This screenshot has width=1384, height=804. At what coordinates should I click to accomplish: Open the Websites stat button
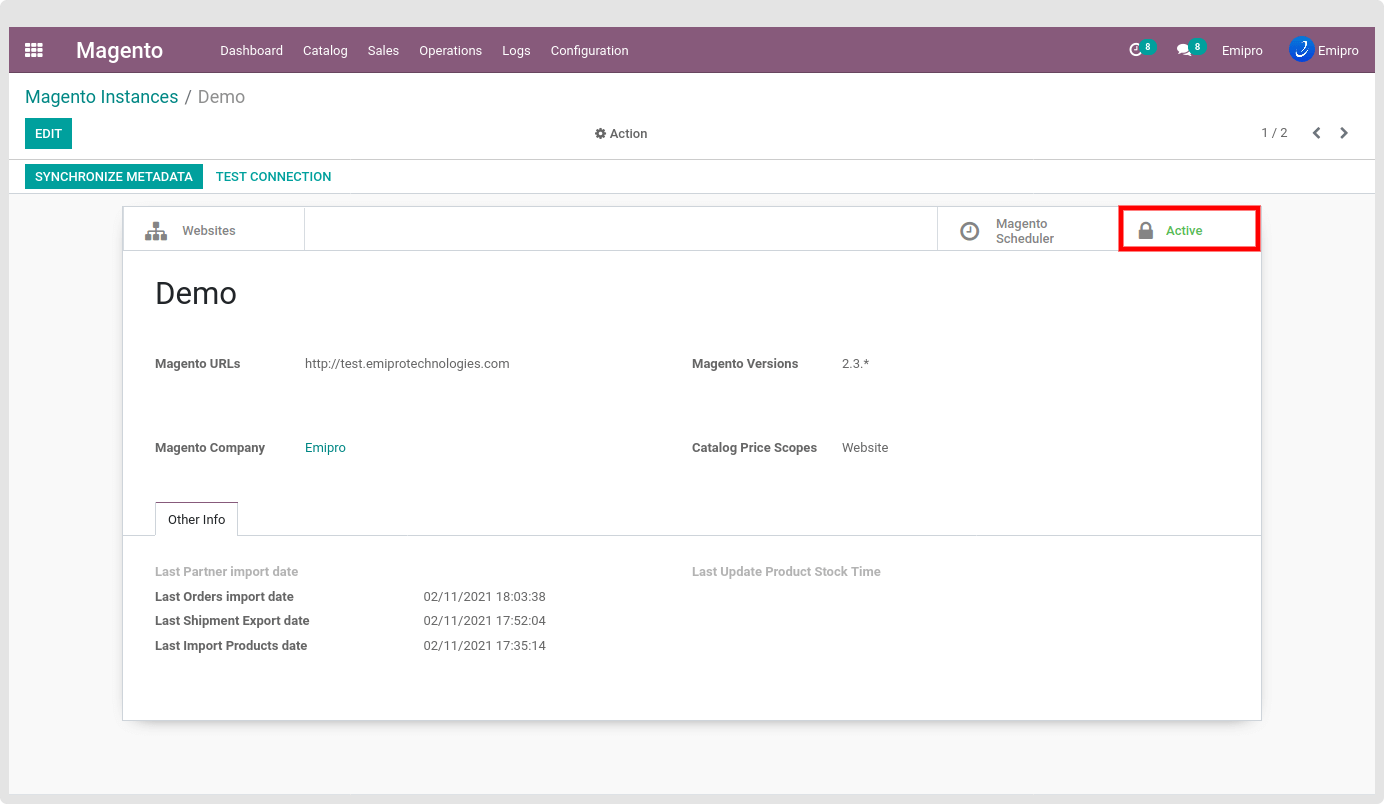214,230
